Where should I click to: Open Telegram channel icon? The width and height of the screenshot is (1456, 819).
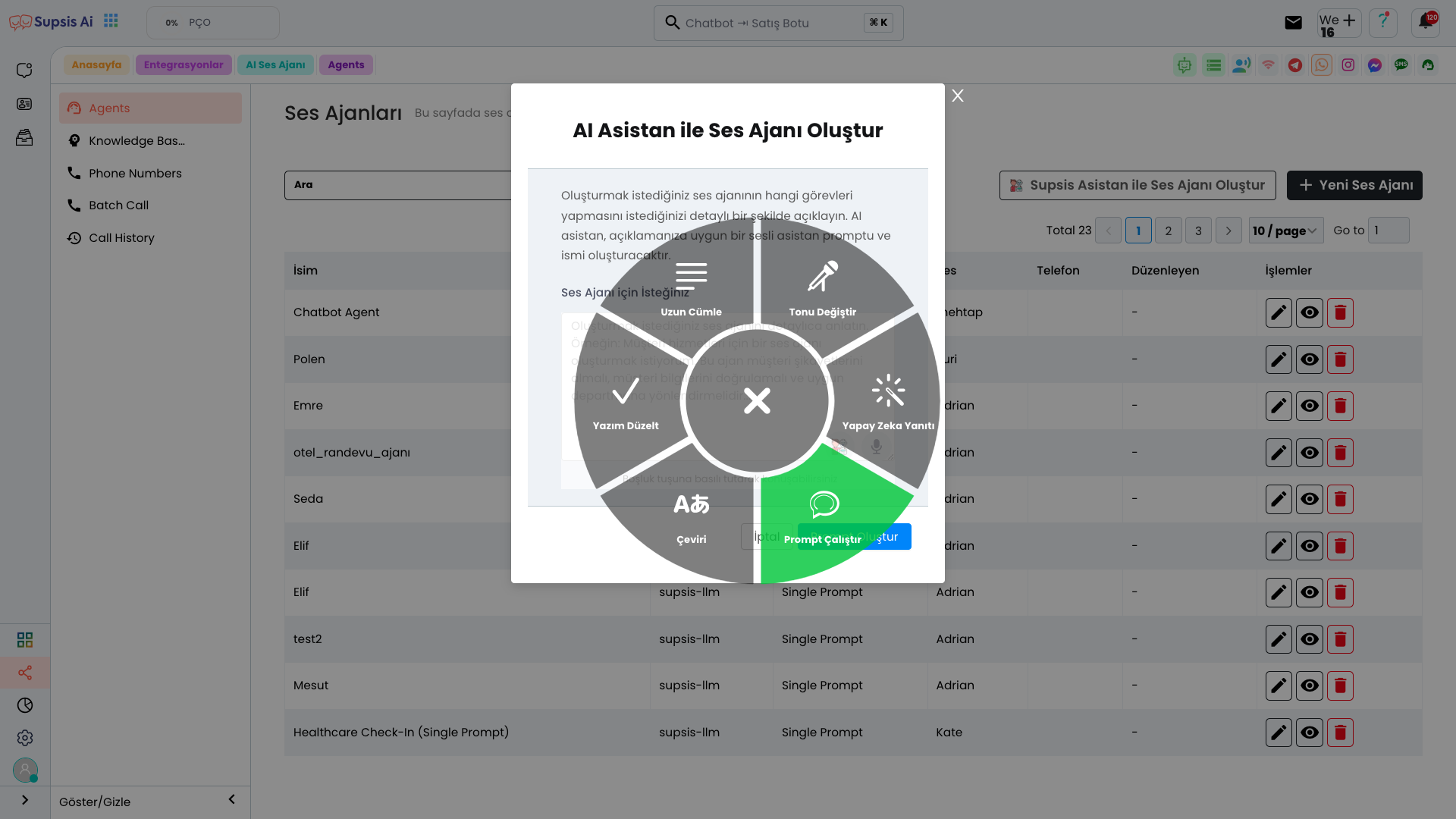[1295, 65]
